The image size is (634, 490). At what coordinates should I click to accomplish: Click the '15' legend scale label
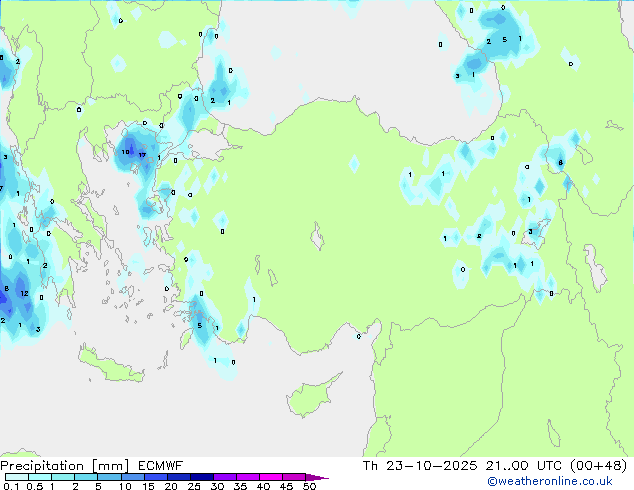click(148, 486)
